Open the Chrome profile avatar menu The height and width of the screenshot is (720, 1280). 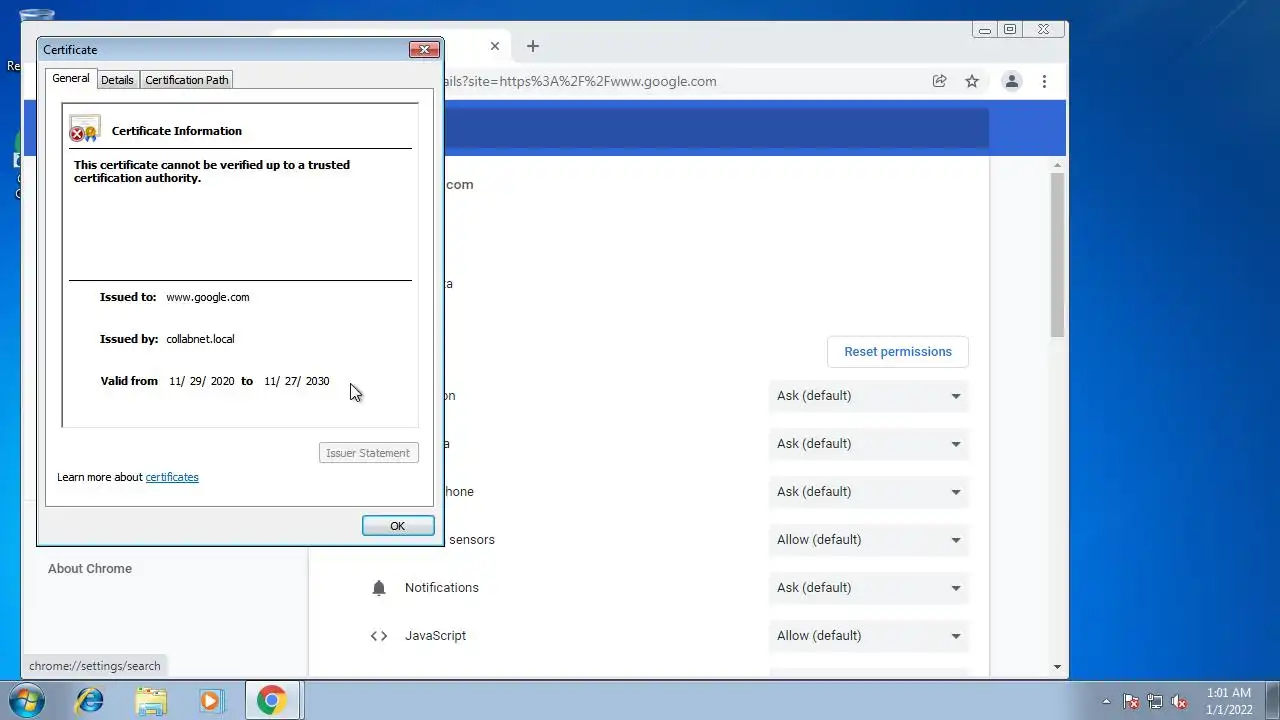1012,81
